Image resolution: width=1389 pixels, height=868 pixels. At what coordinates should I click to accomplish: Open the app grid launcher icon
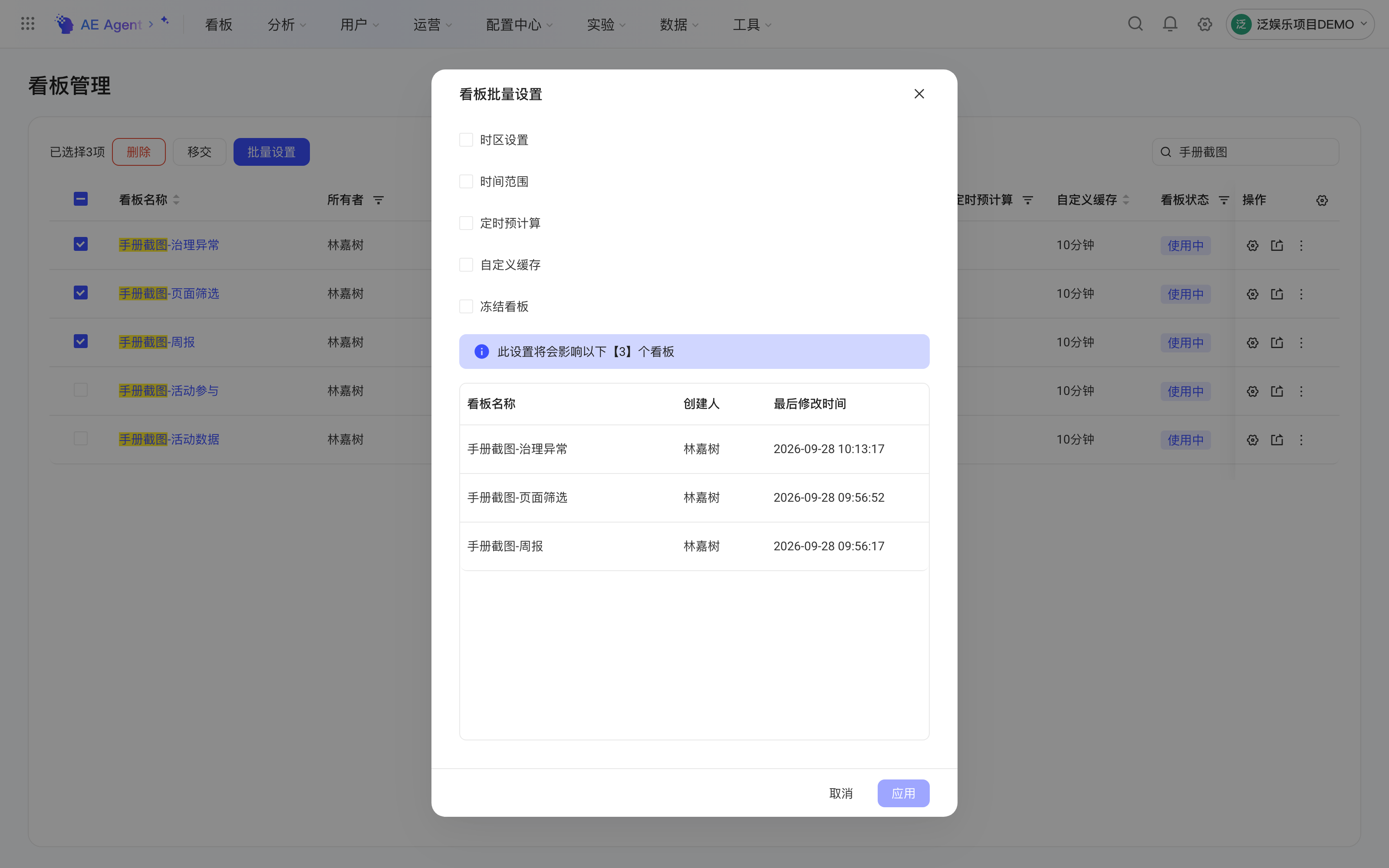point(27,23)
